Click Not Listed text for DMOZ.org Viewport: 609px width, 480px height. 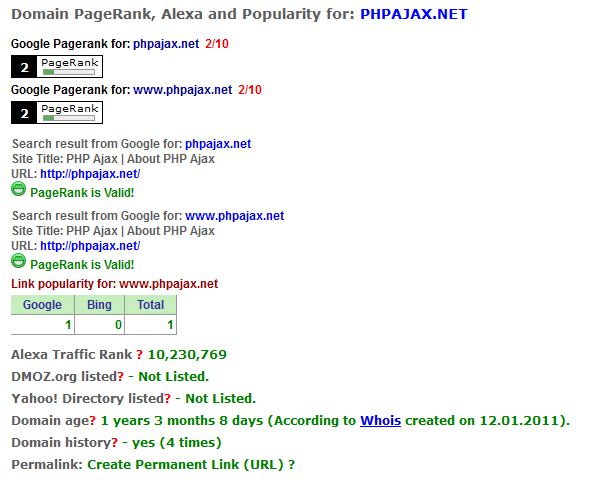point(174,376)
